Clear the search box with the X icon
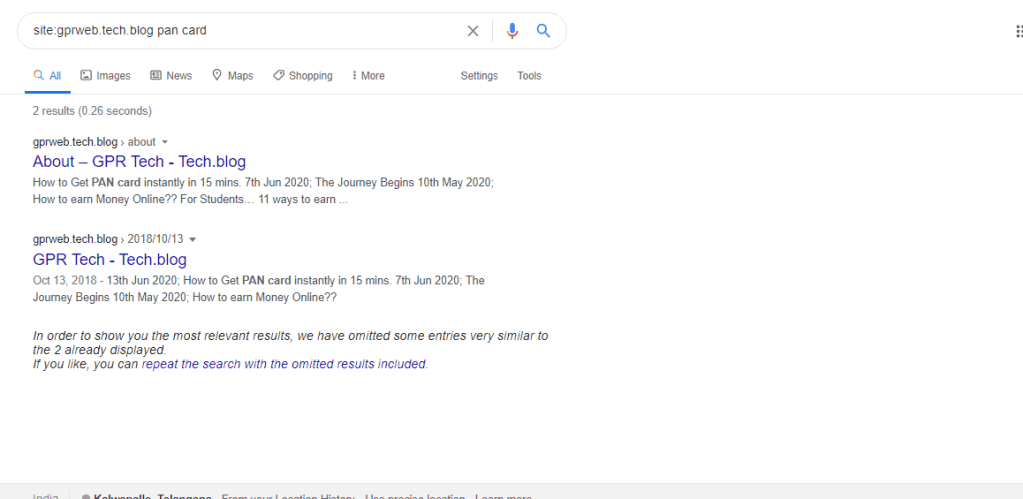 point(473,31)
